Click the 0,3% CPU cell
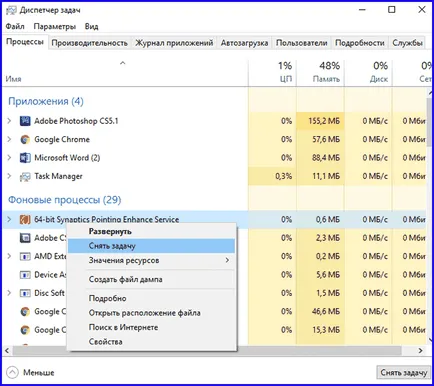Viewport: 434px width, 386px height. (x=272, y=176)
